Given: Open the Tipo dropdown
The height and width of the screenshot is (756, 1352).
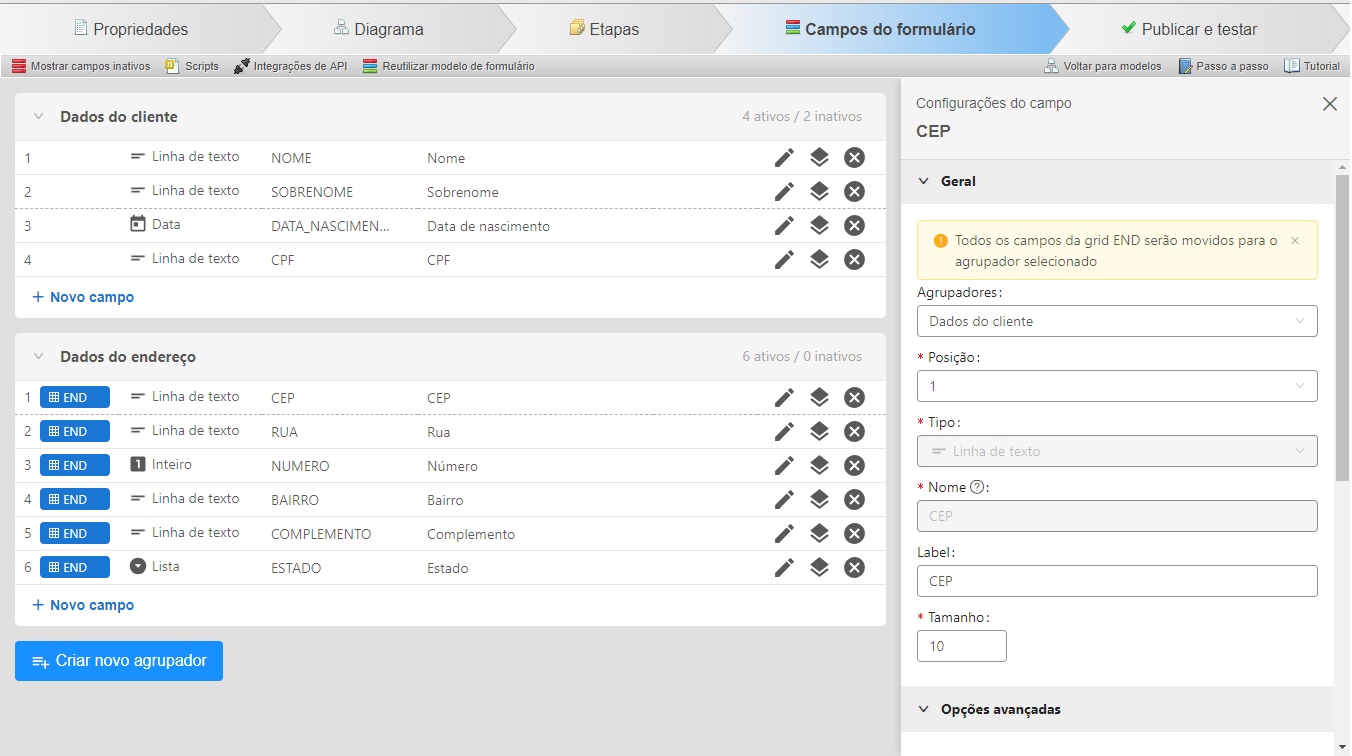Looking at the screenshot, I should (1117, 451).
